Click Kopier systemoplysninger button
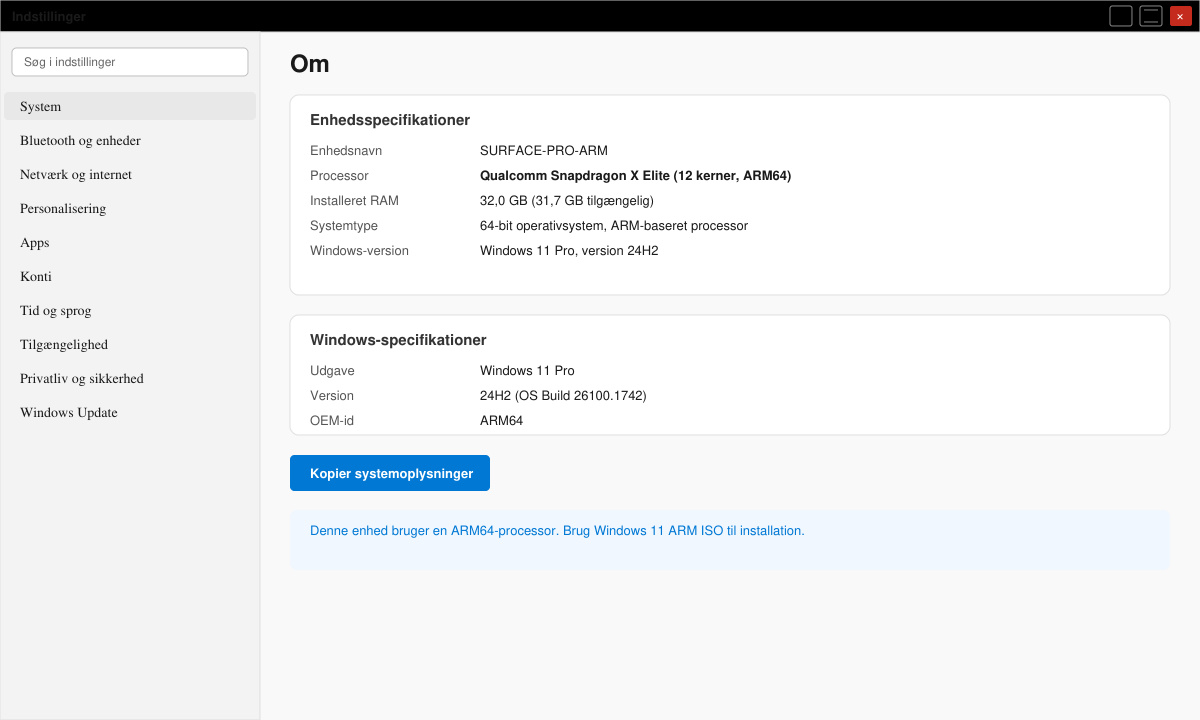 [x=390, y=473]
